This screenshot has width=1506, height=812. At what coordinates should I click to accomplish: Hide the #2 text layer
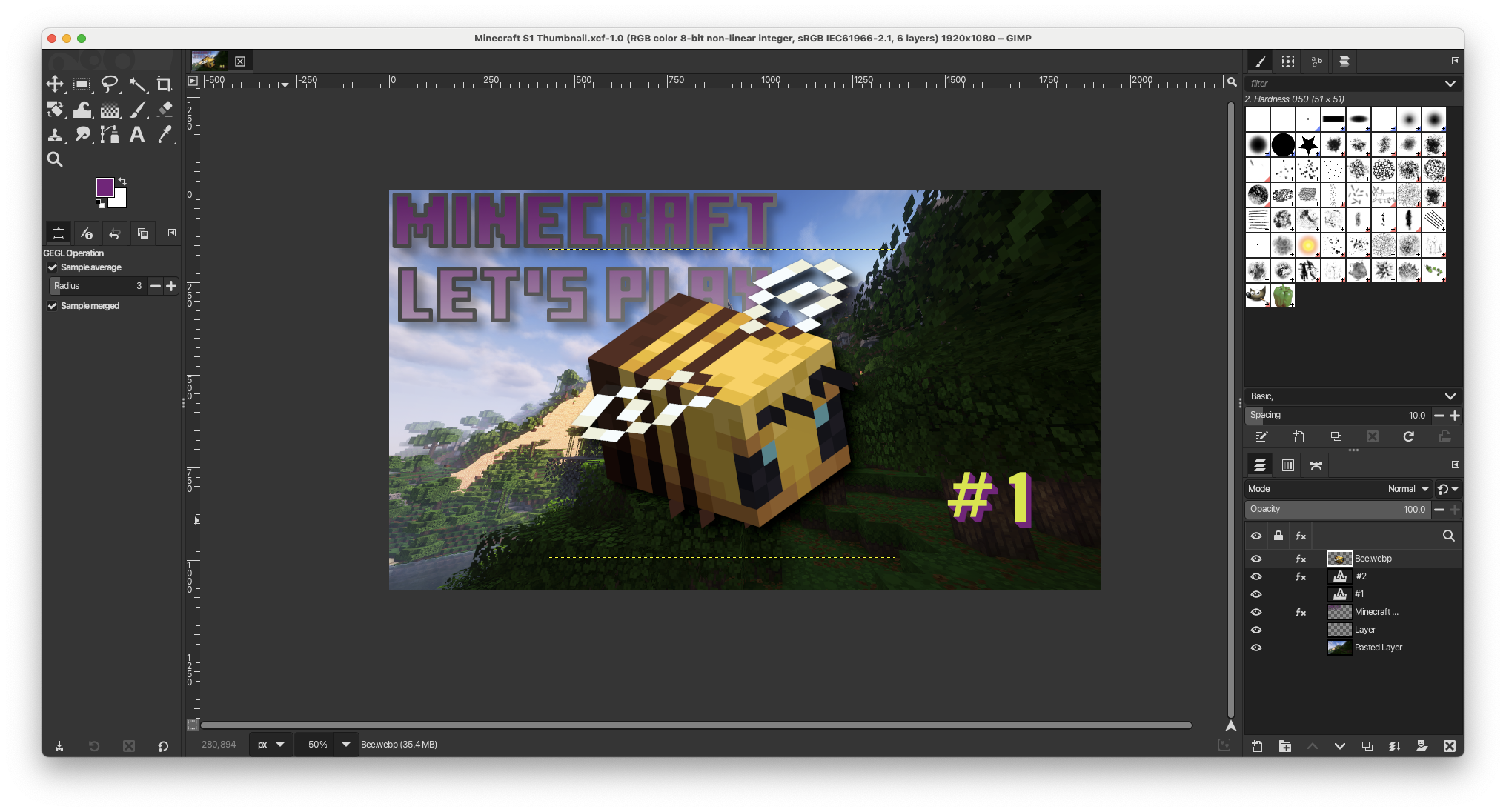(x=1256, y=576)
